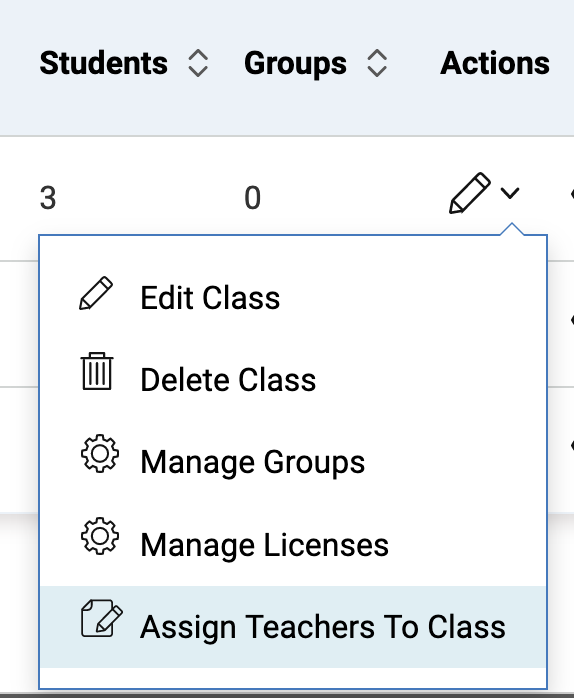Click the student count value 3
Image resolution: width=574 pixels, height=698 pixels.
[48, 198]
